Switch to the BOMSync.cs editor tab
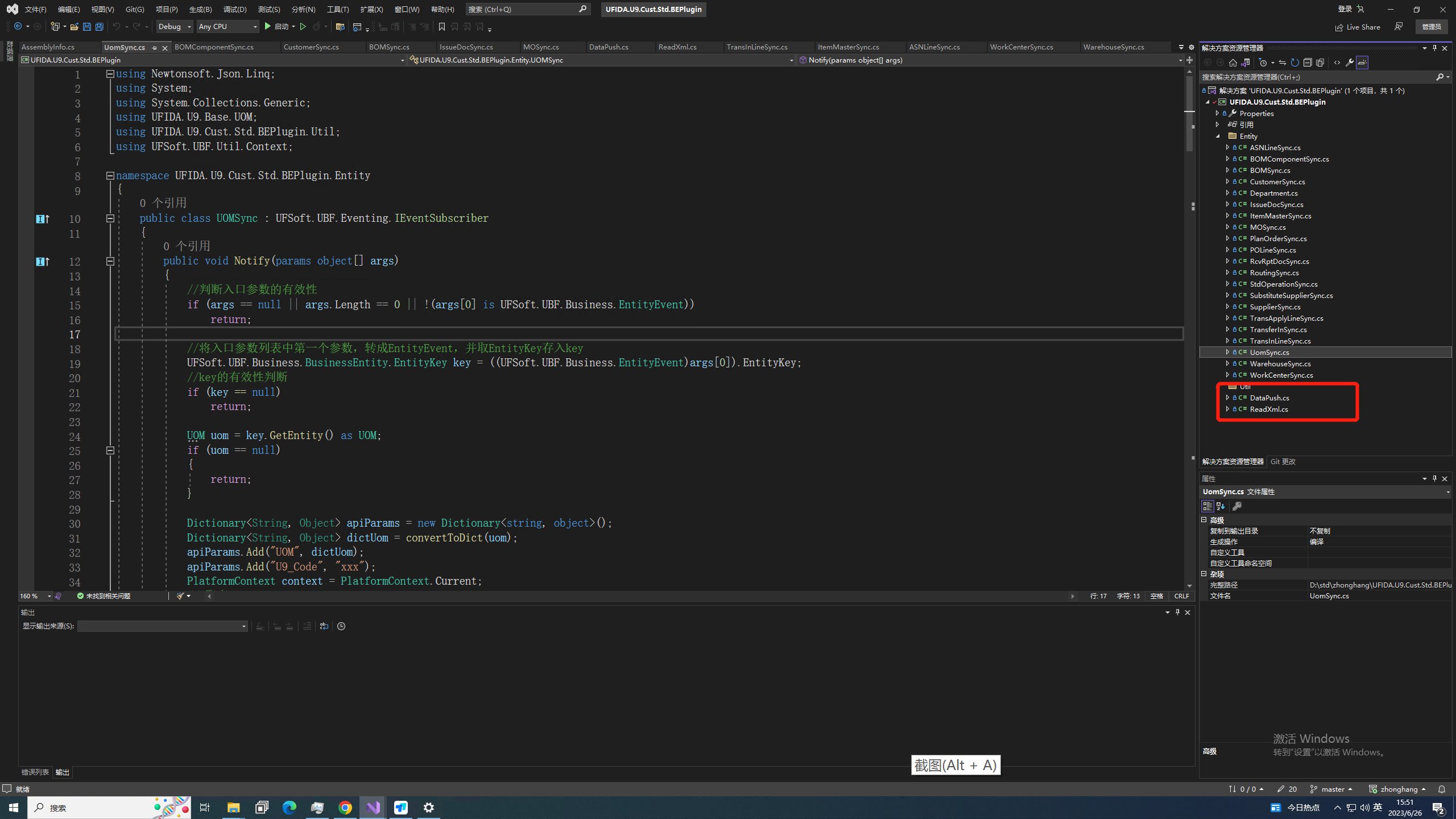Screen dimensions: 1456x819 (389, 47)
